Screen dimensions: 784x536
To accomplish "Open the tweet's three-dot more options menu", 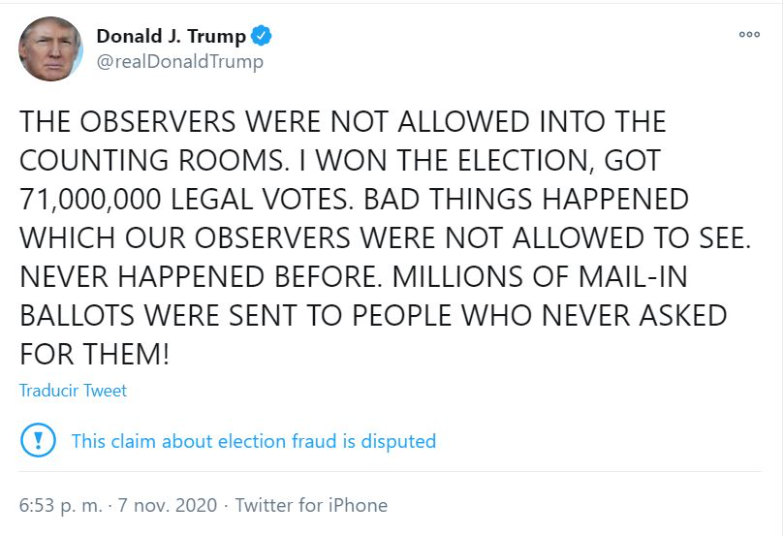I will (749, 35).
